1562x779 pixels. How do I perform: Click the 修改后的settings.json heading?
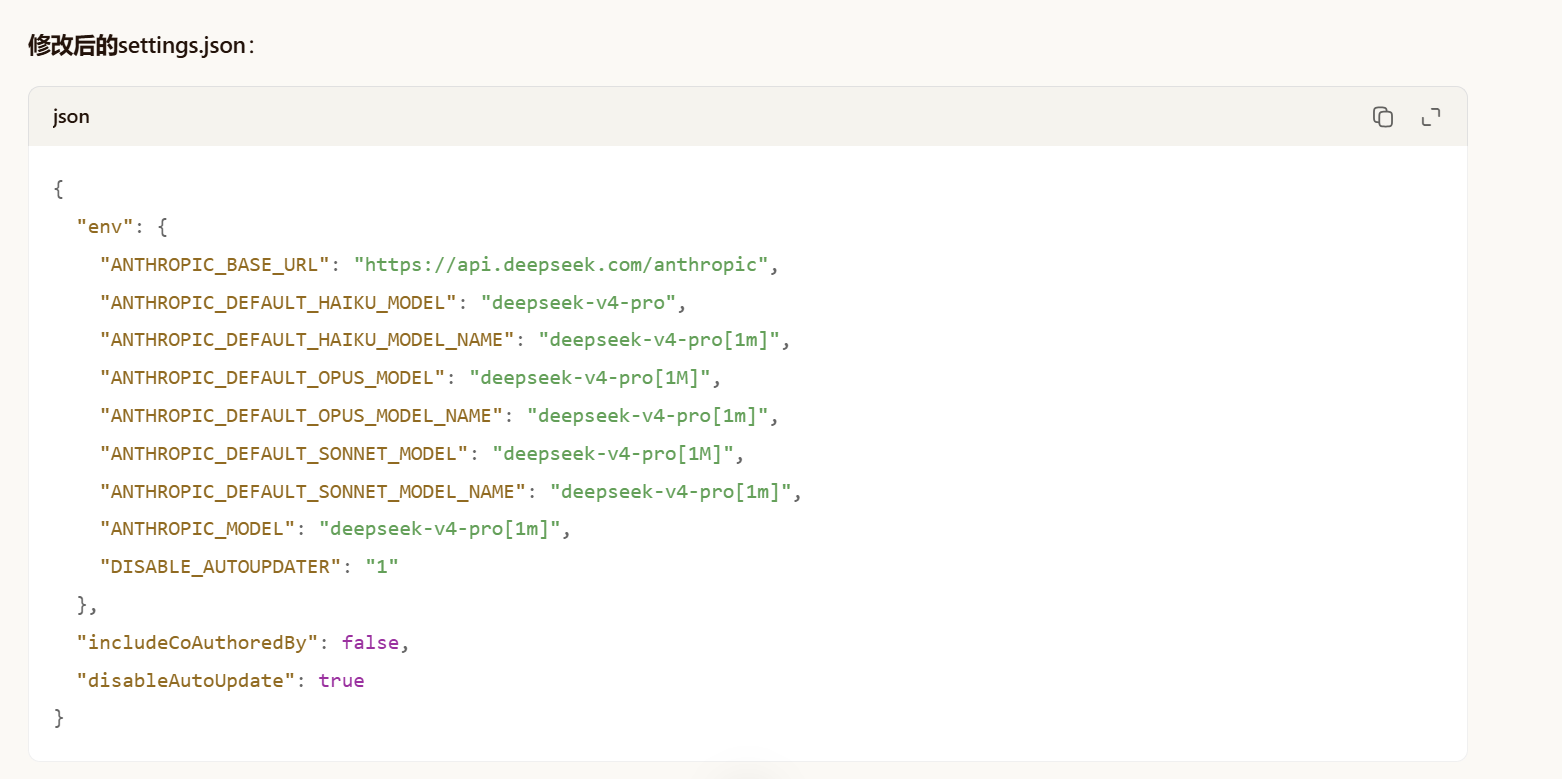click(x=141, y=45)
